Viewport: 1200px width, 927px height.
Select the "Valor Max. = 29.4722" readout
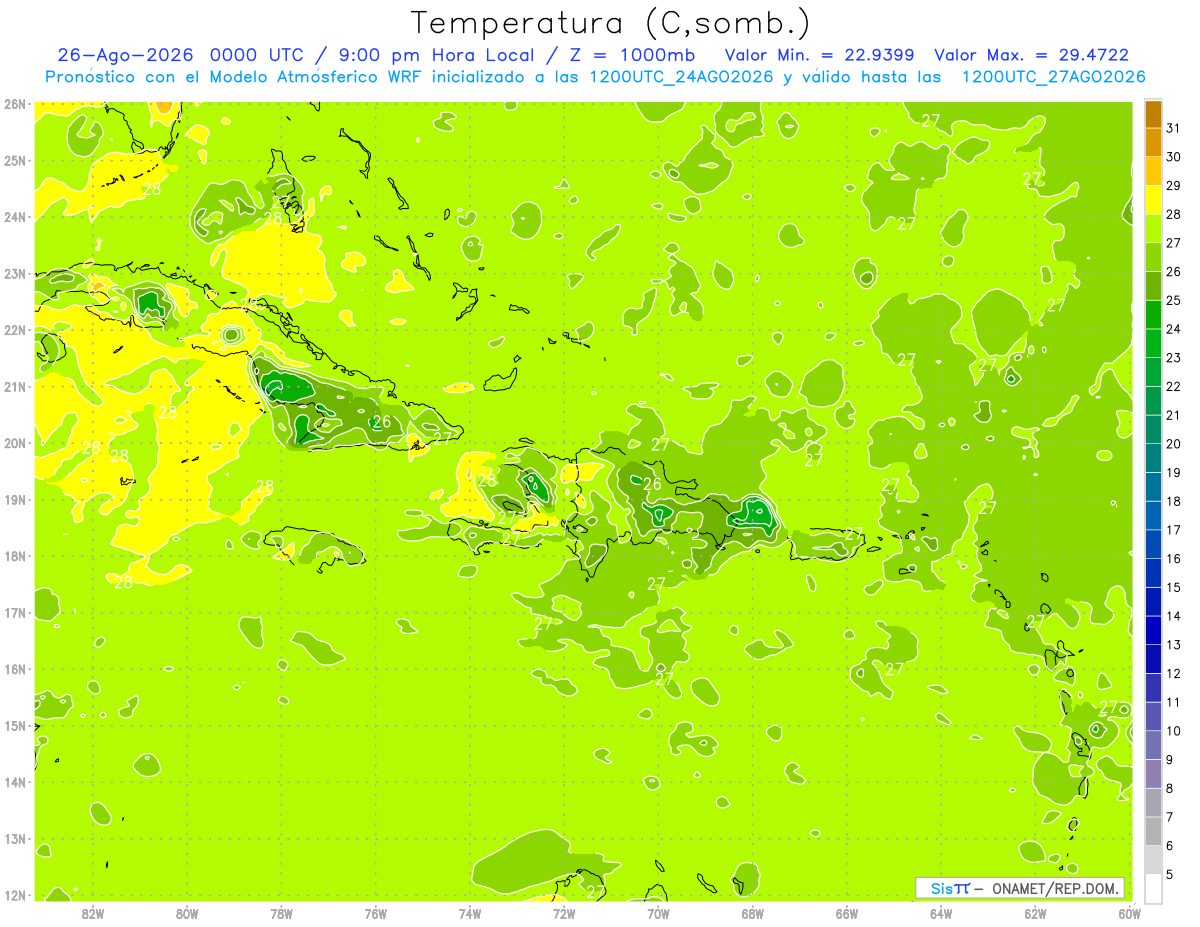[x=1032, y=55]
